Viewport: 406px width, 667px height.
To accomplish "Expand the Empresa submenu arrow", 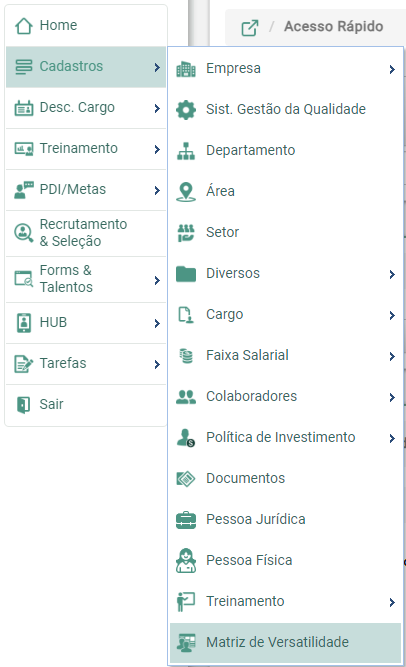I will point(392,69).
